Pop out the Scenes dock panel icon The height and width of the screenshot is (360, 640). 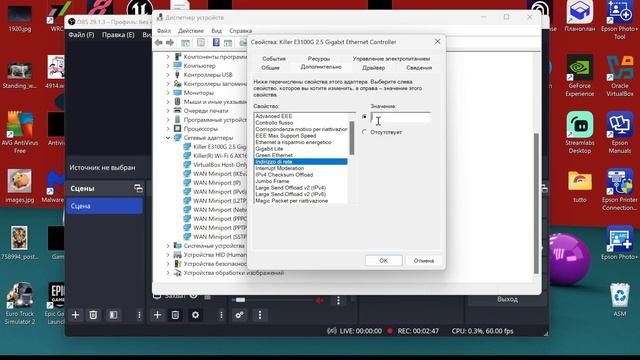click(138, 188)
